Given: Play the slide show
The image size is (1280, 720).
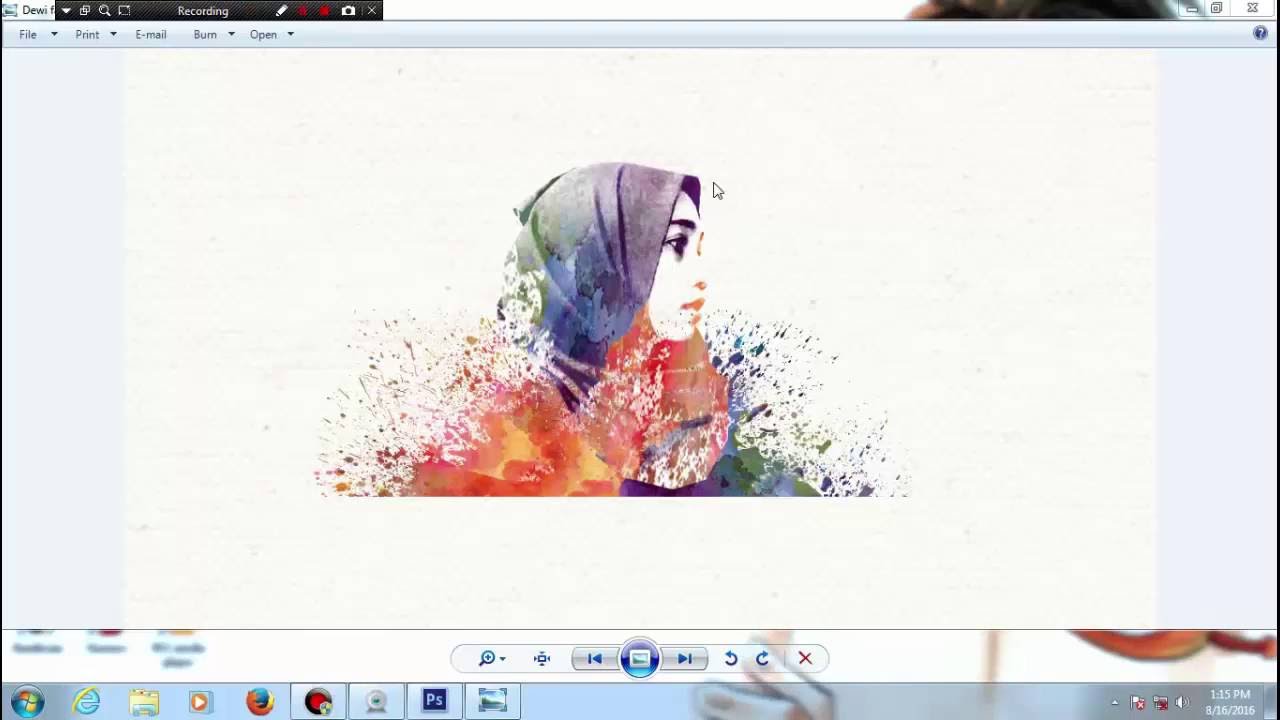Looking at the screenshot, I should click(640, 658).
